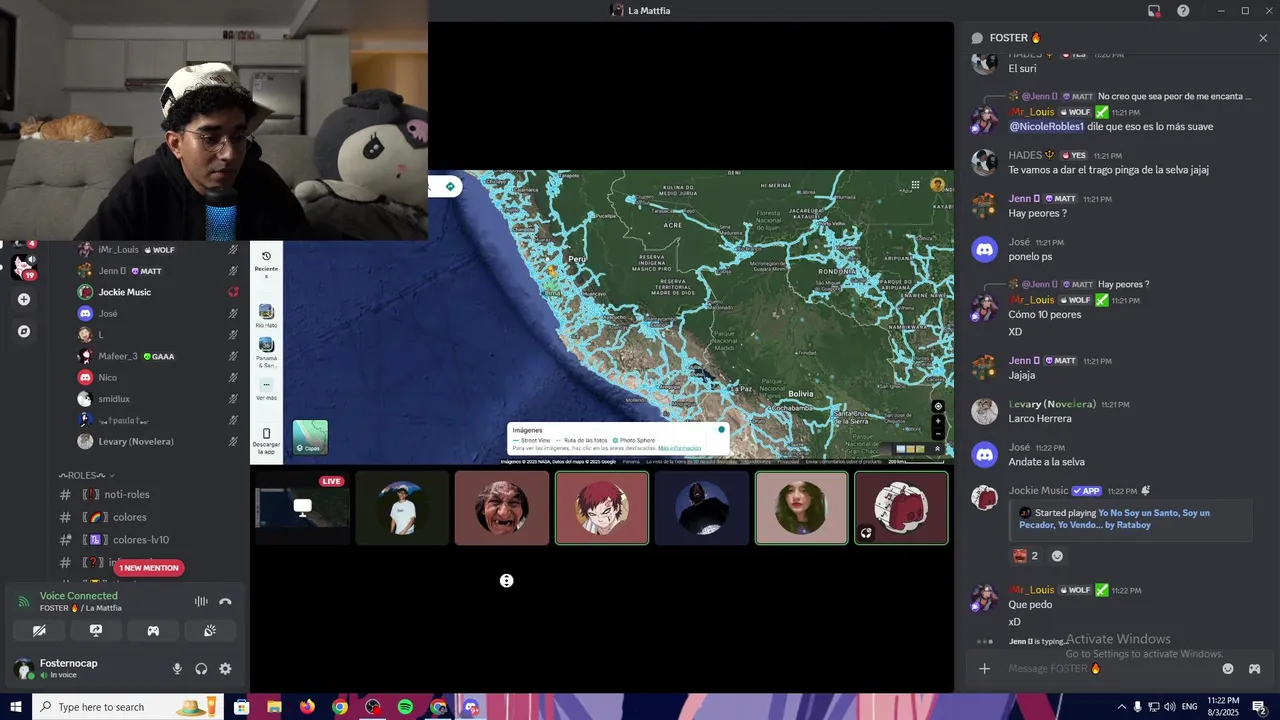Open the Google account avatar on map
The height and width of the screenshot is (720, 1280).
pos(937,185)
